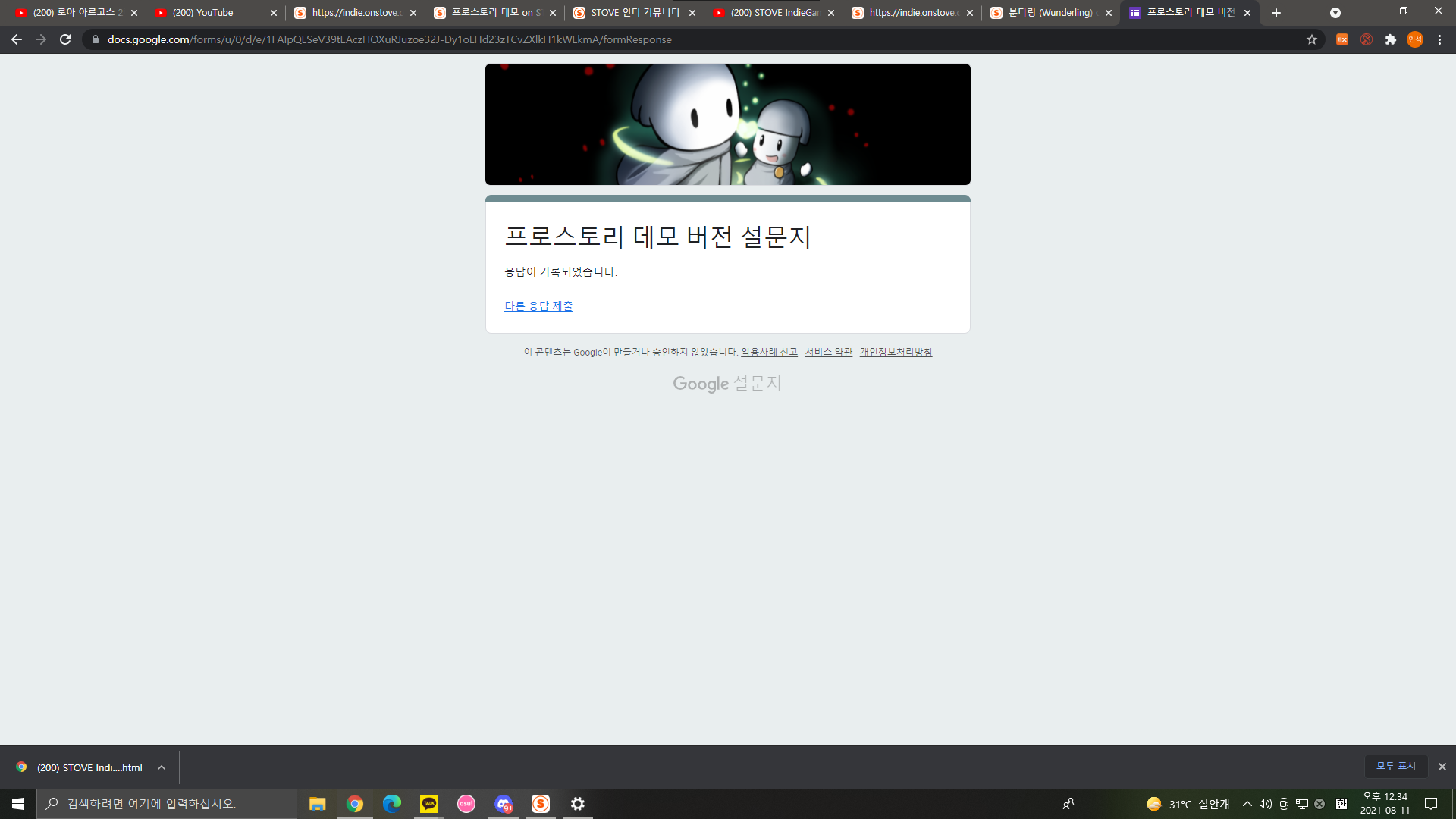Reload the page with refresh icon
1456x819 pixels.
65,39
